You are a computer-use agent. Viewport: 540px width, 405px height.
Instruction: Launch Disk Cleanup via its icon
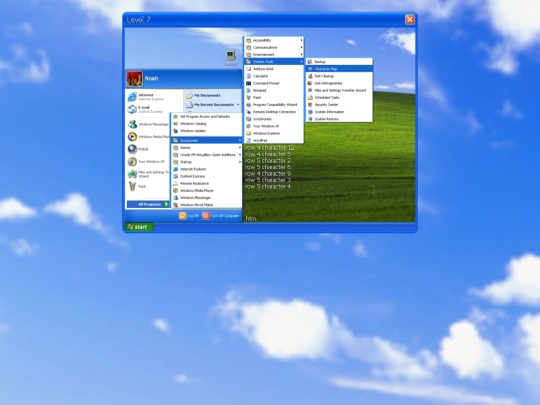pos(310,76)
